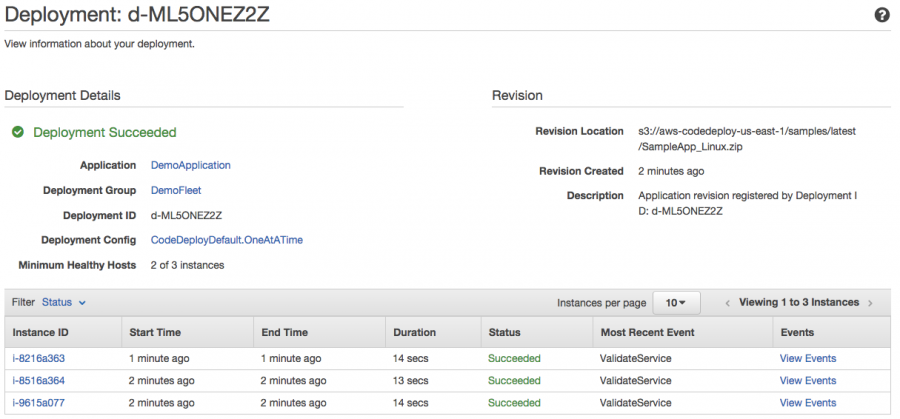Click the green Deployment Succeeded checkmark icon
This screenshot has width=900, height=419.
click(x=18, y=133)
